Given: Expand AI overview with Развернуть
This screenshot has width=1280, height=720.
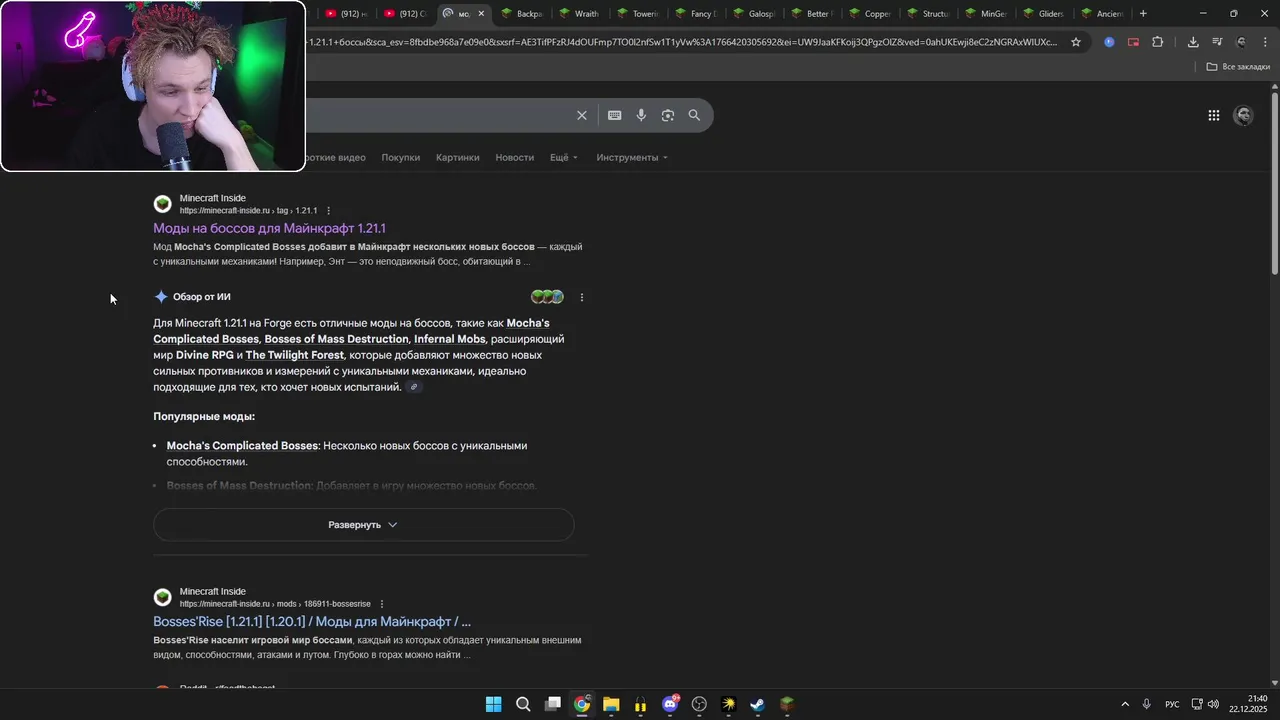Looking at the screenshot, I should tap(363, 525).
